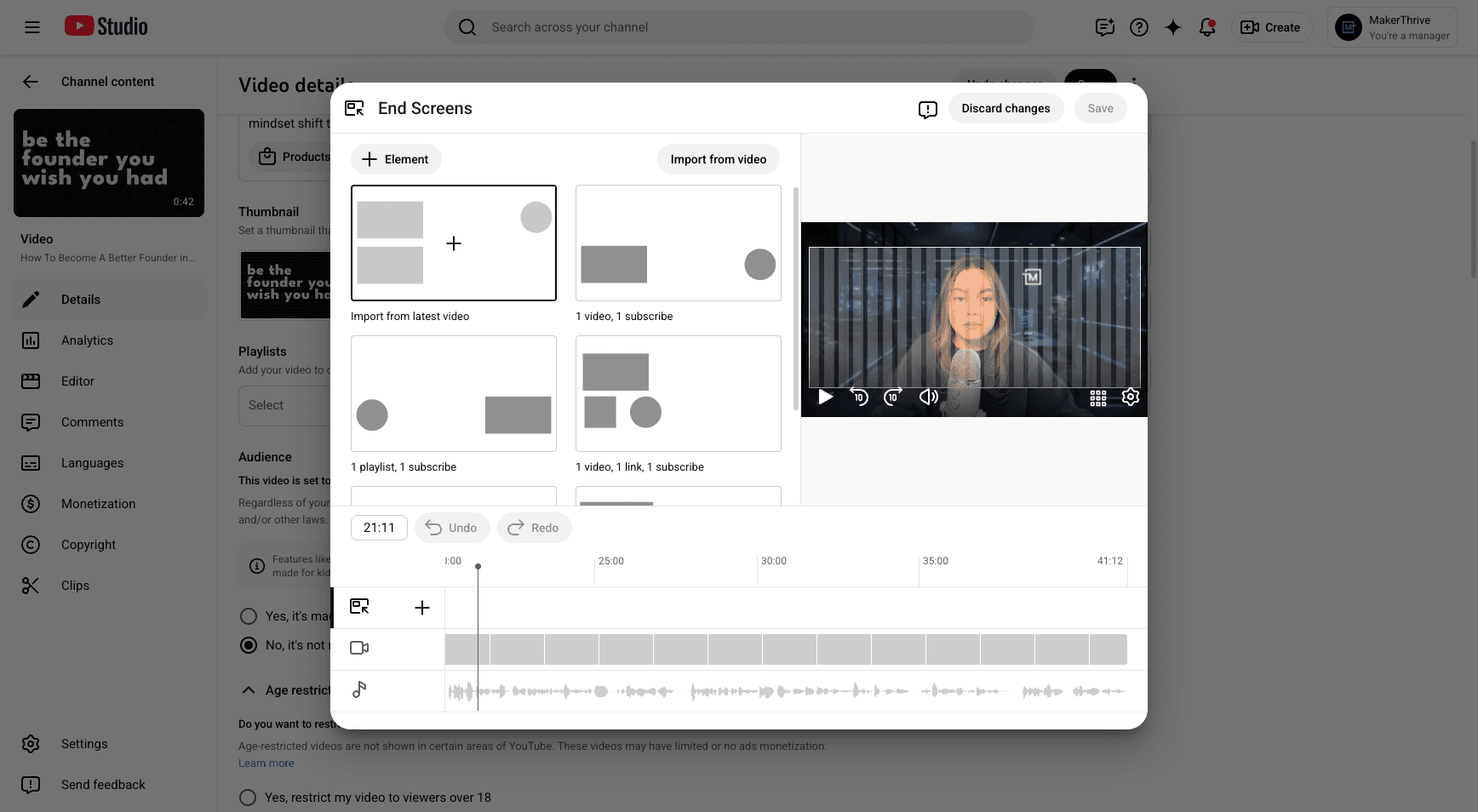
Task: Click Import from video button
Action: click(718, 159)
